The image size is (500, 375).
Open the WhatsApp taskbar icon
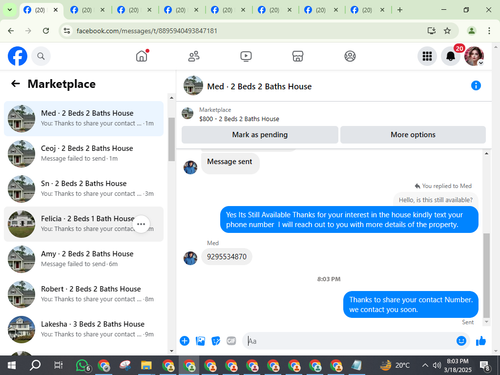(x=82, y=365)
